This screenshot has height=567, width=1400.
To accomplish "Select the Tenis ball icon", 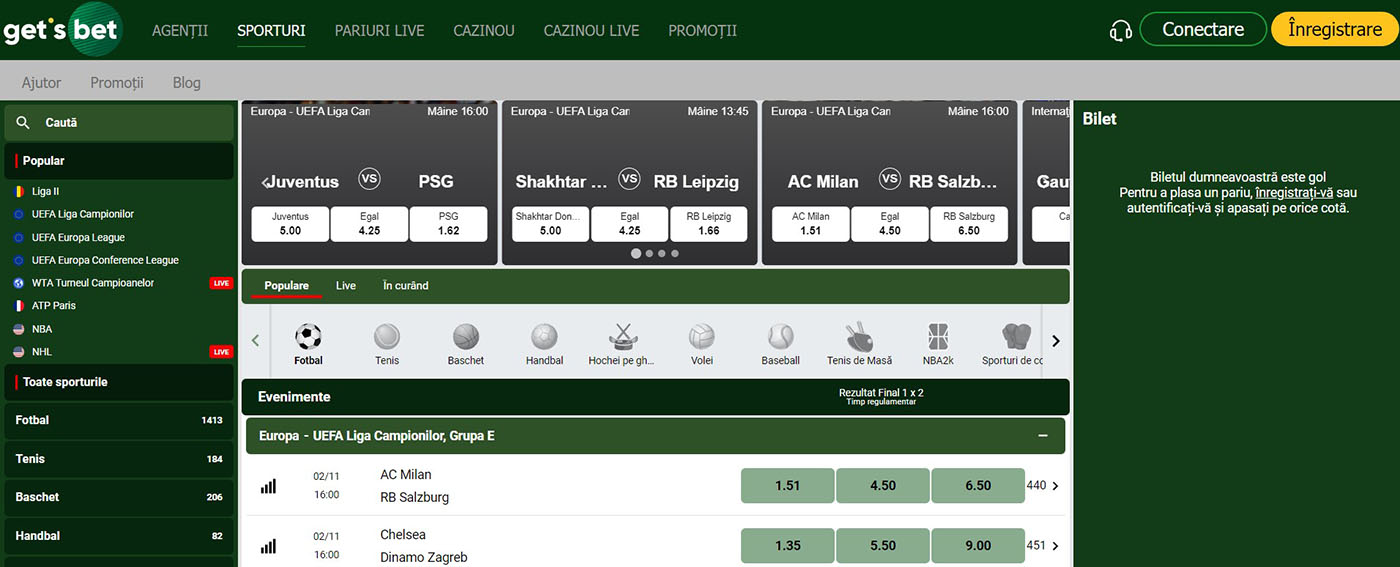I will pyautogui.click(x=387, y=336).
